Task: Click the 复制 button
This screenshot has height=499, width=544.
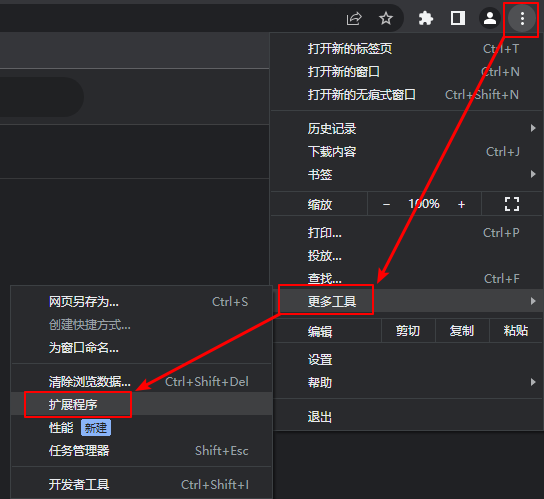Action: pos(462,331)
